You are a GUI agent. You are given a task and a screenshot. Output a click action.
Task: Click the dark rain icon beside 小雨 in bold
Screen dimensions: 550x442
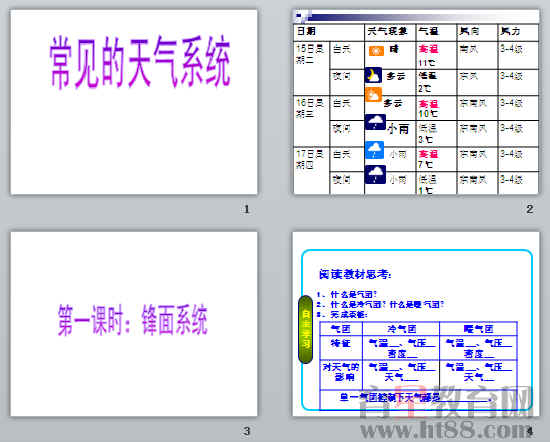[x=375, y=122]
